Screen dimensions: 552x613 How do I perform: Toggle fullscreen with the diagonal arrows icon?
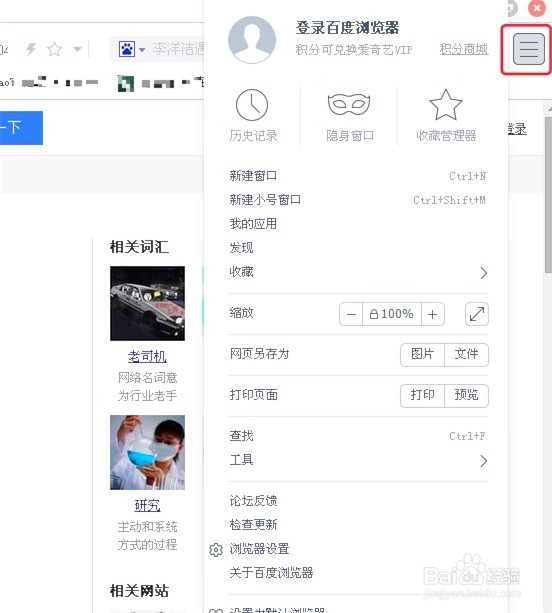[x=477, y=314]
